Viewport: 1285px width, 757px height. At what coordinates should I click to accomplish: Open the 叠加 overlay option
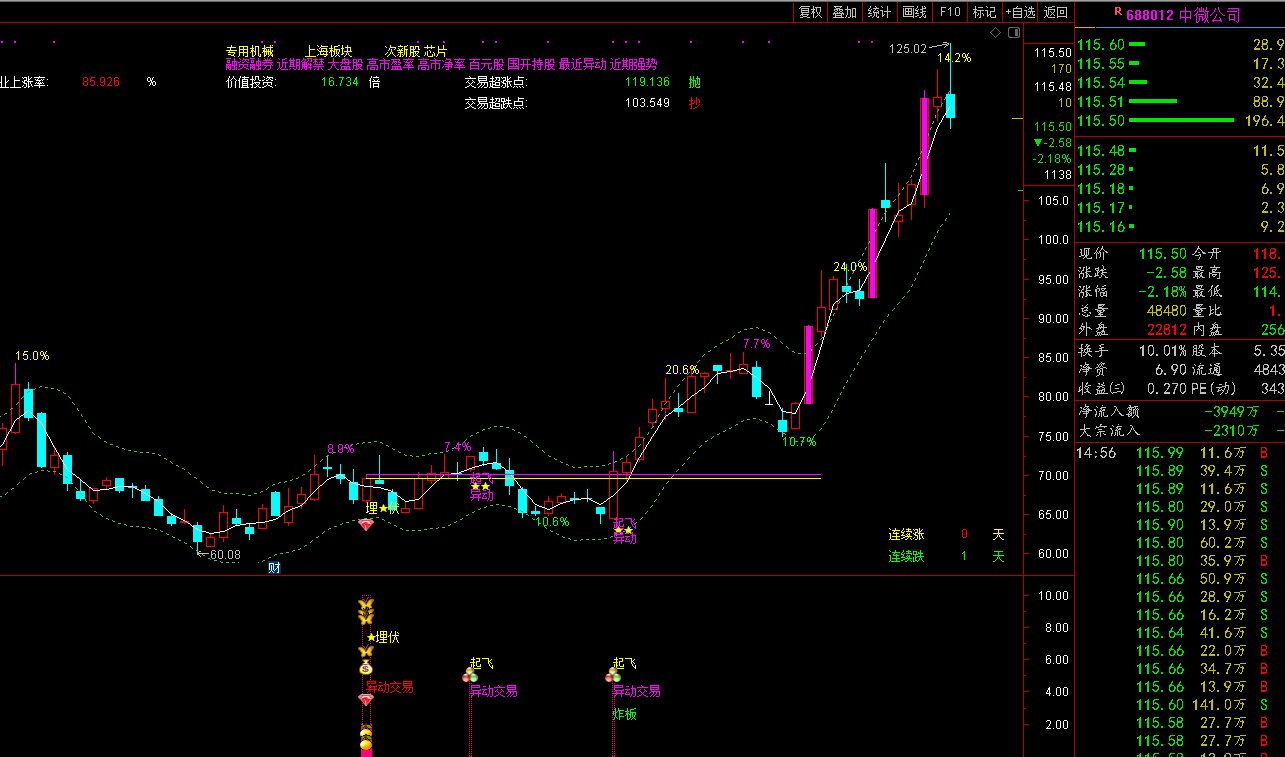point(845,12)
